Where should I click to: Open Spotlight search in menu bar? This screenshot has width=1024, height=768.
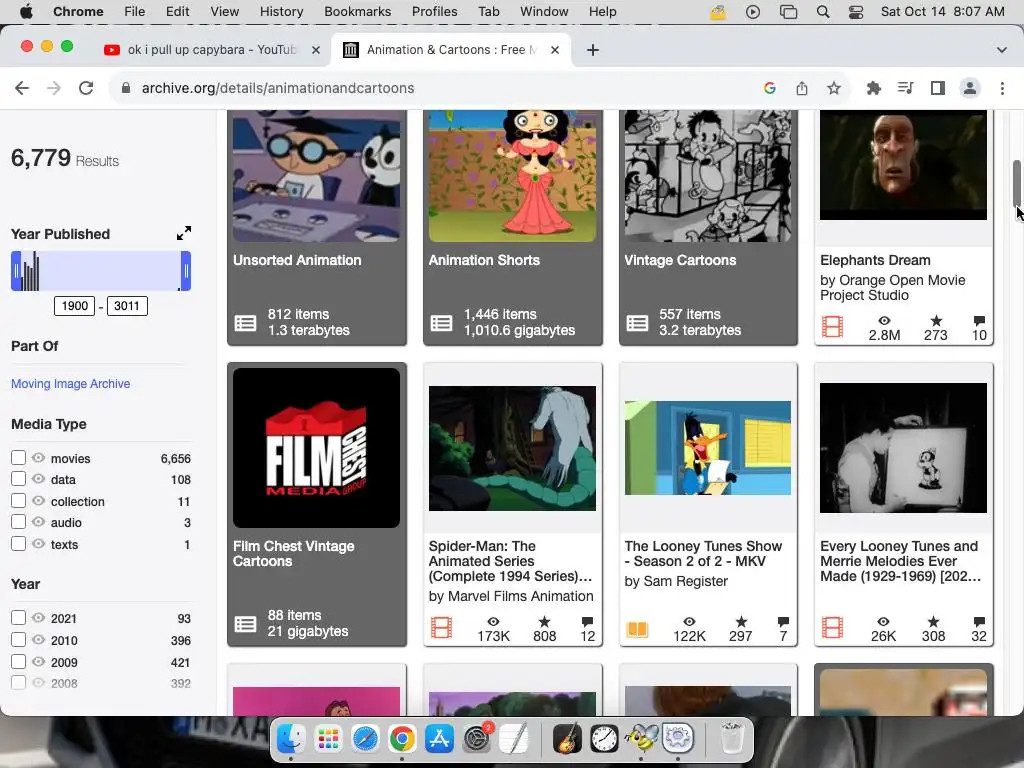click(x=823, y=12)
